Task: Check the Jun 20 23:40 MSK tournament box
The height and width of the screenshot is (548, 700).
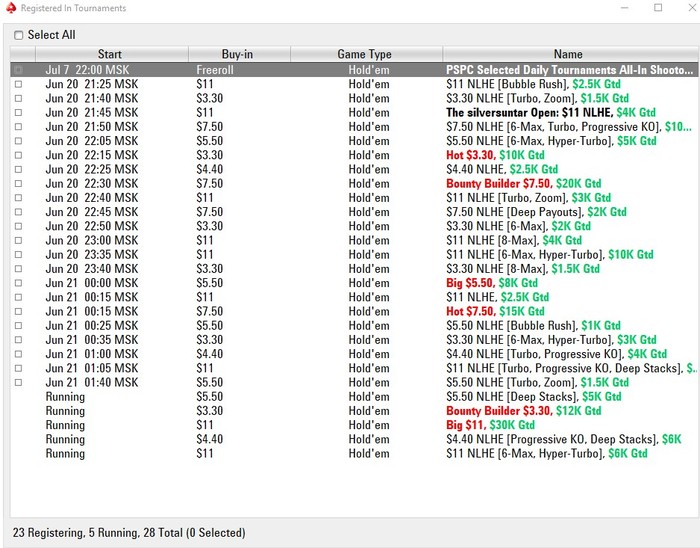Action: click(18, 269)
